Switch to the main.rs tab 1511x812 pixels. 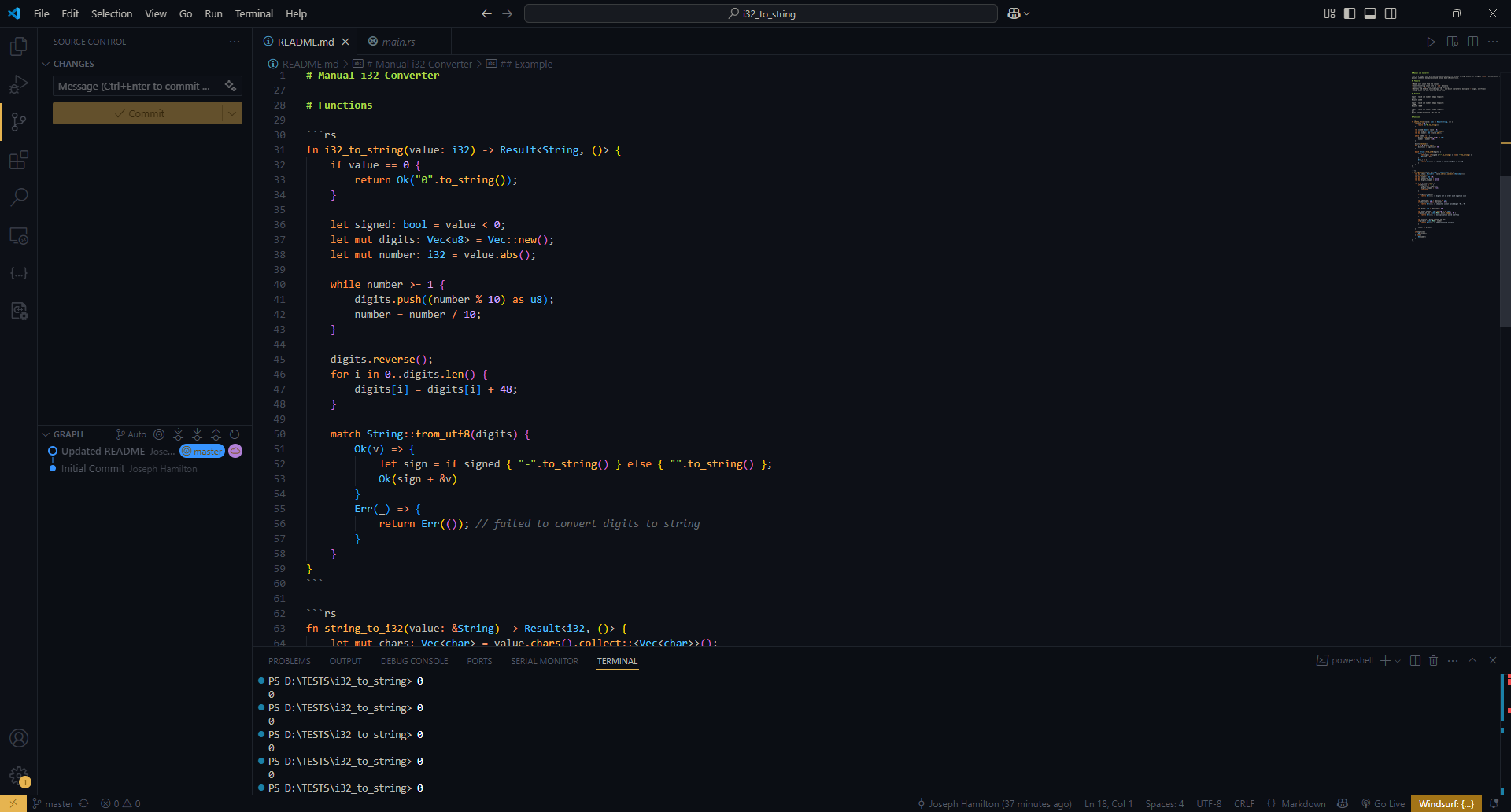tap(398, 41)
